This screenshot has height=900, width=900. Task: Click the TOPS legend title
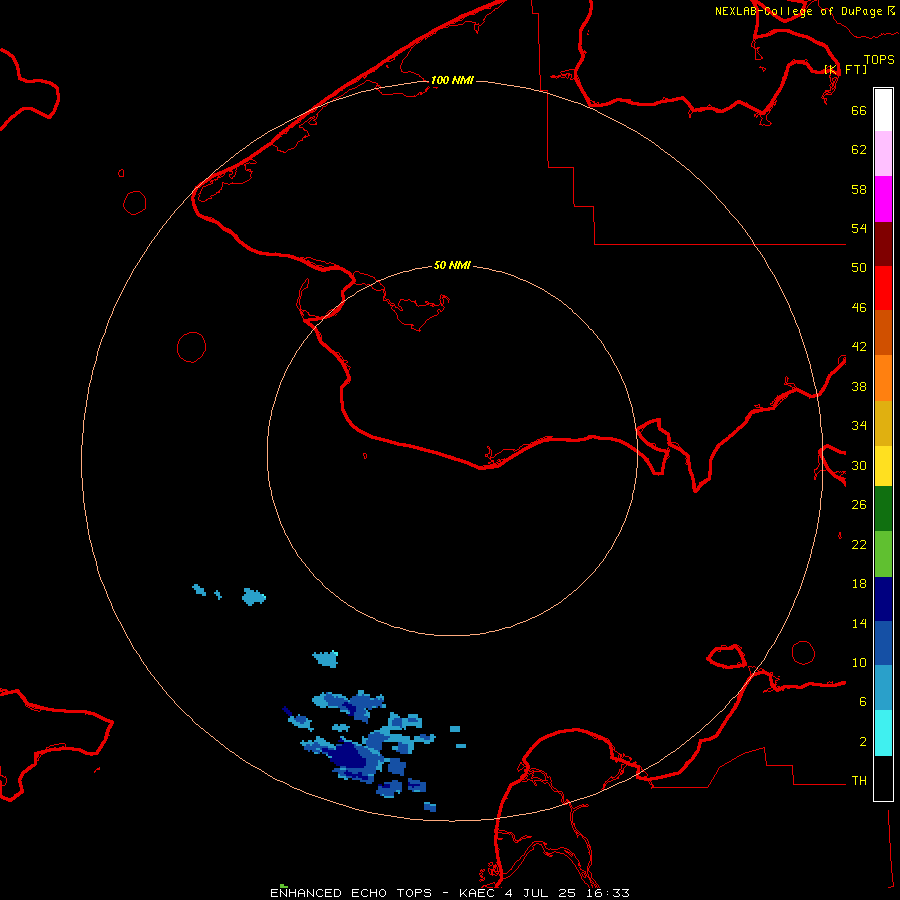[879, 59]
